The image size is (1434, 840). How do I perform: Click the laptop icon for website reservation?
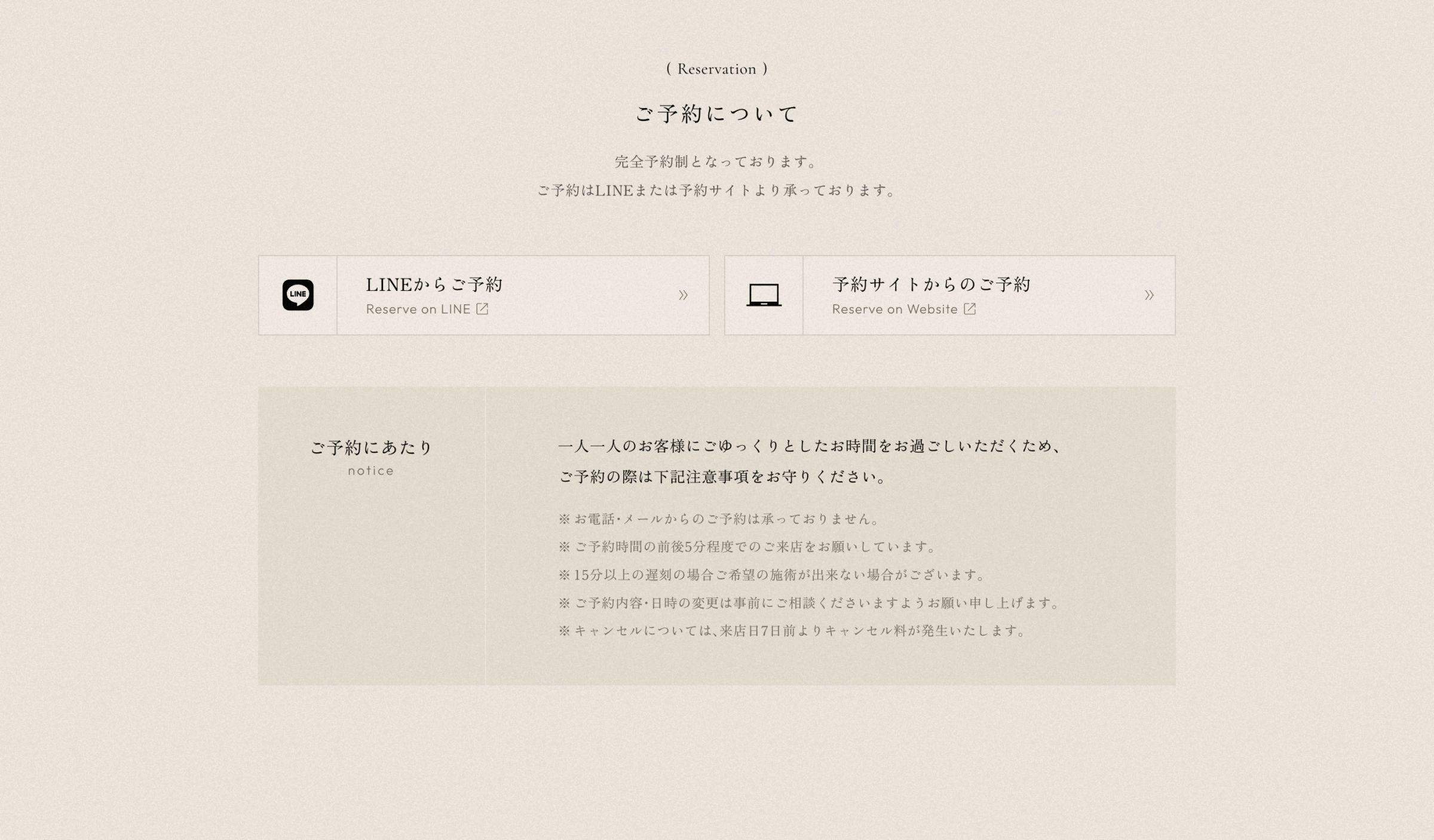764,295
